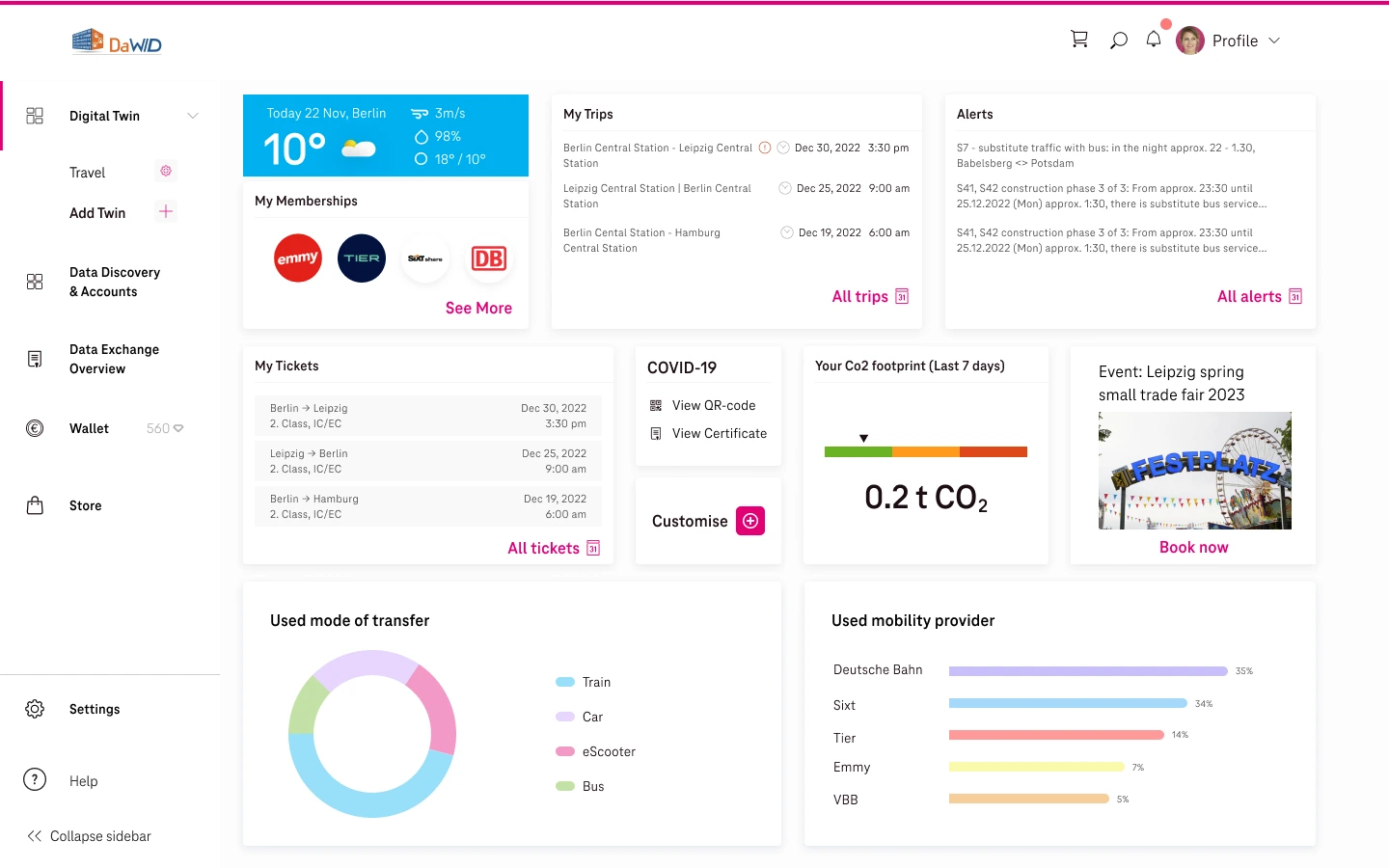This screenshot has height=868, width=1389.
Task: Collapse the Digital Twin section chevron
Action: [193, 116]
